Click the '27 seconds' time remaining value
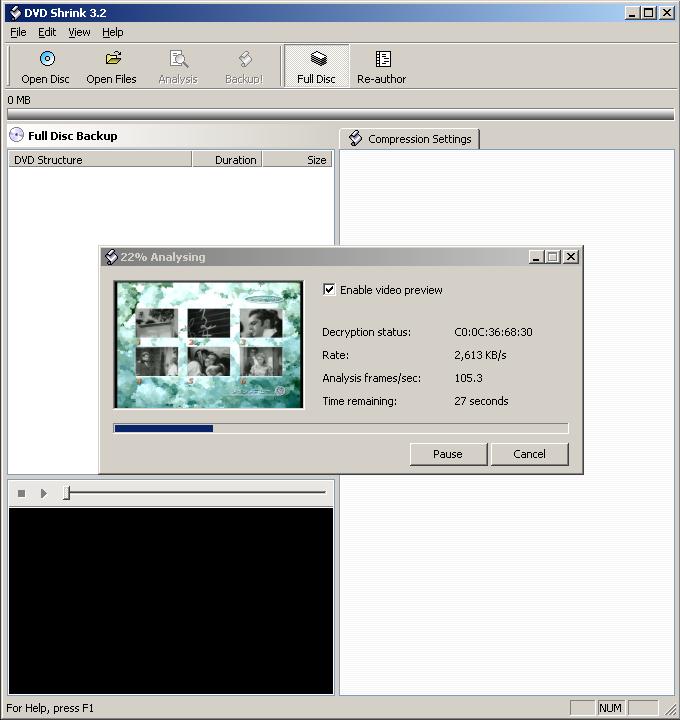The height and width of the screenshot is (720, 680). (x=481, y=401)
